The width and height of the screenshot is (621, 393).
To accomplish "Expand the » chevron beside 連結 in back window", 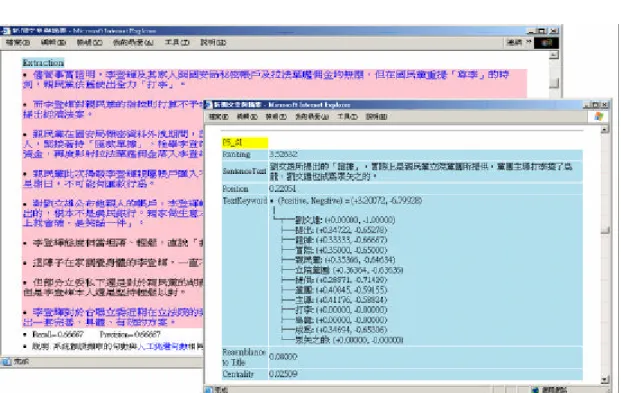I will 528,42.
